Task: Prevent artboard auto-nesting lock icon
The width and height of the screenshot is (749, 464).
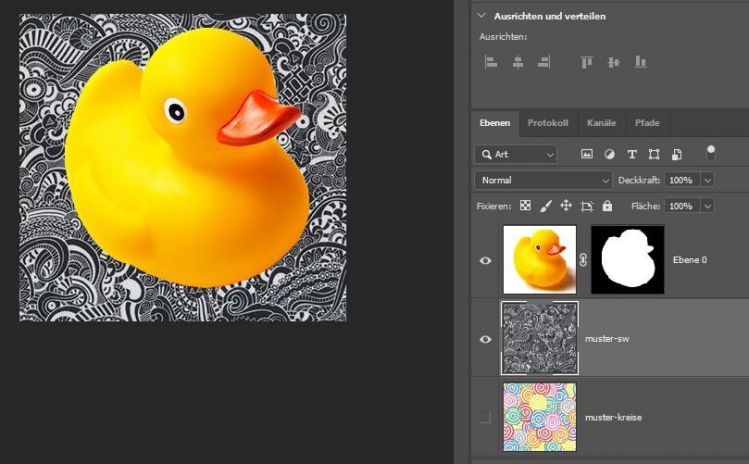Action: point(587,206)
